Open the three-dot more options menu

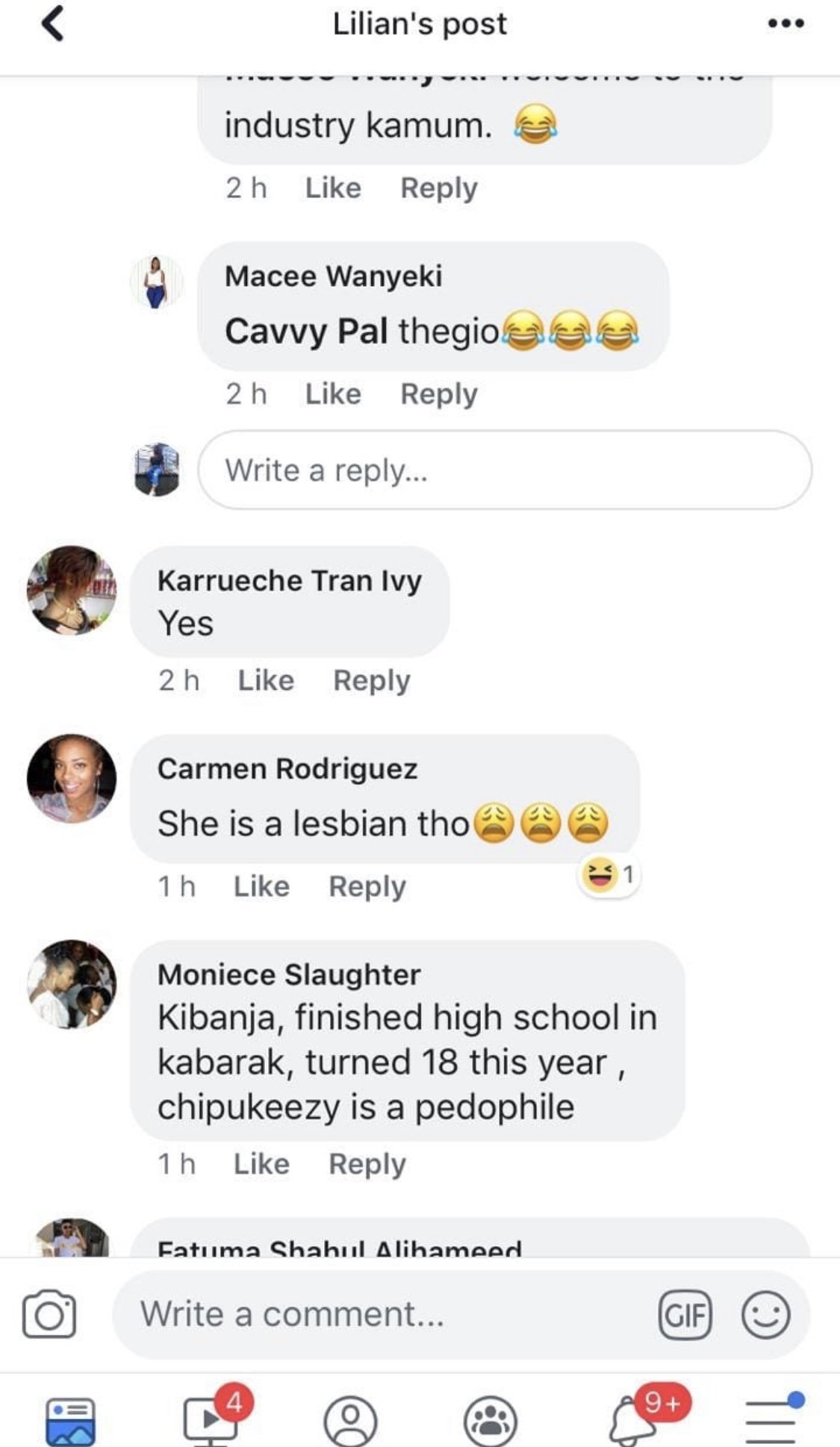pyautogui.click(x=785, y=23)
